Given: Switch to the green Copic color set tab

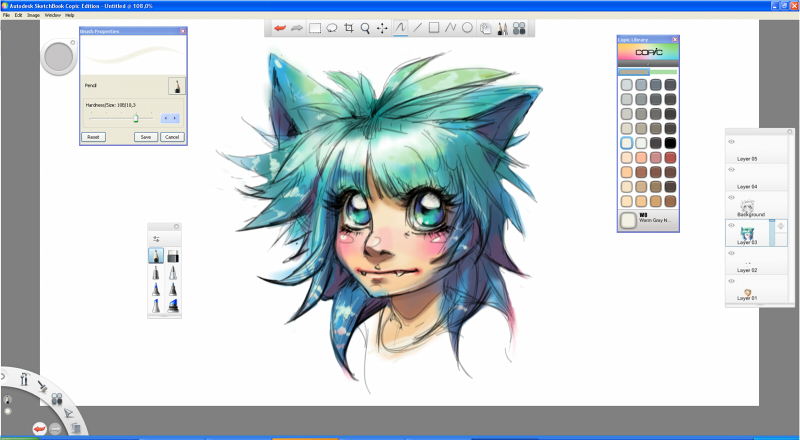Looking at the screenshot, I should pos(663,72).
